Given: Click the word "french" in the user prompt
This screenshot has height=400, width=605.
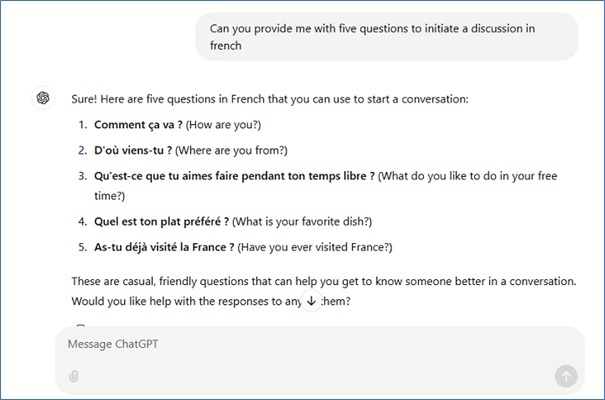Looking at the screenshot, I should coord(227,46).
